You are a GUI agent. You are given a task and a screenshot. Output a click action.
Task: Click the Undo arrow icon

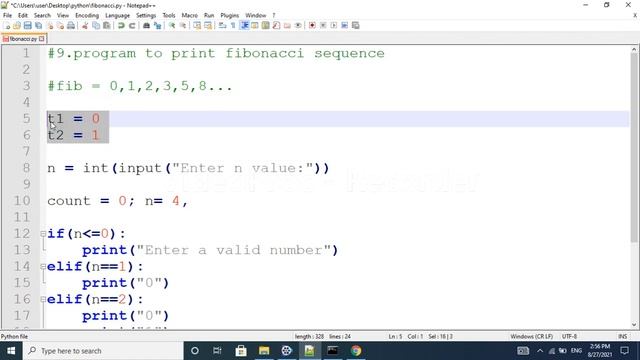(121, 25)
